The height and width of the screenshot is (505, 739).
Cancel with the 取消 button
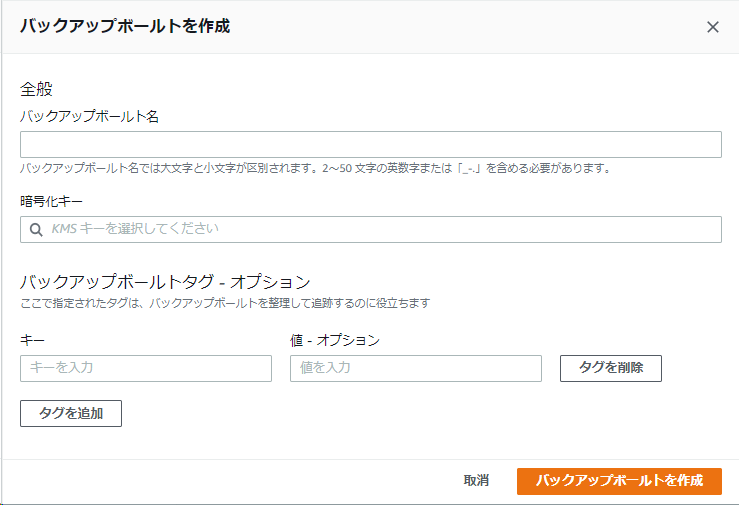(476, 481)
